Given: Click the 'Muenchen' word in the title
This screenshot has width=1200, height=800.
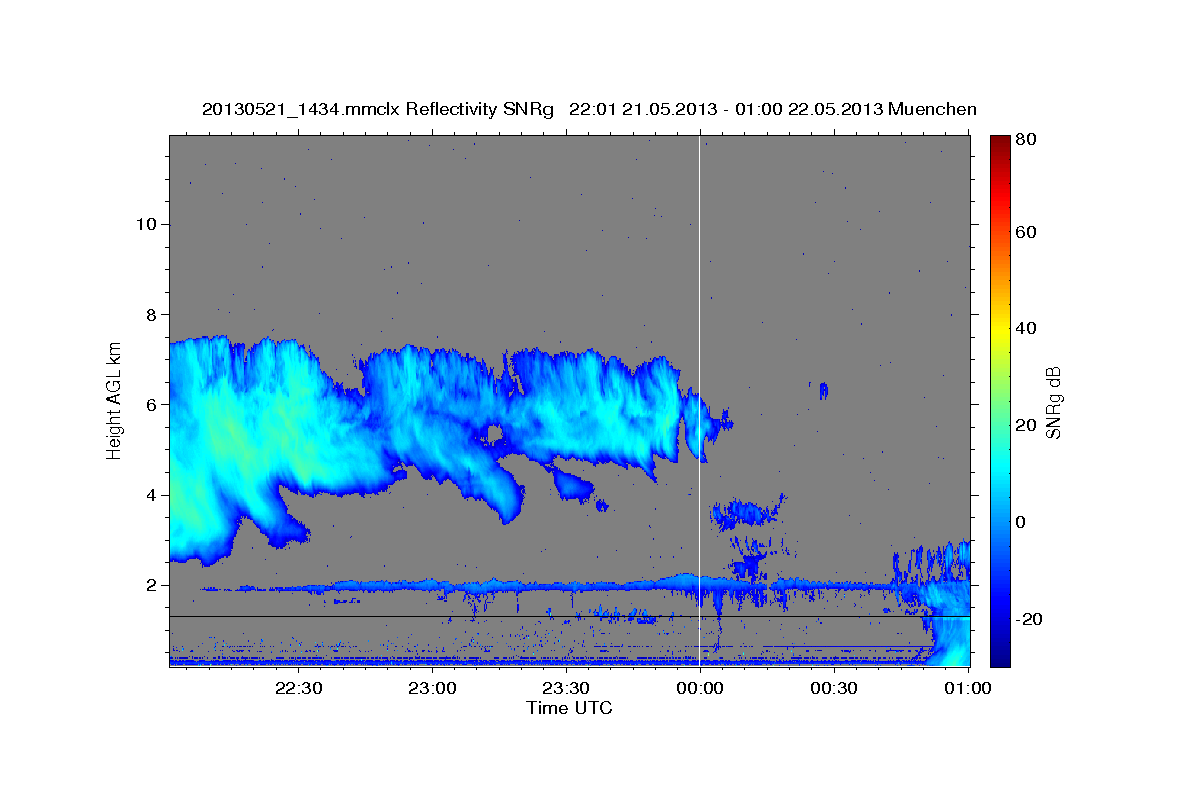Looking at the screenshot, I should pos(932,110).
